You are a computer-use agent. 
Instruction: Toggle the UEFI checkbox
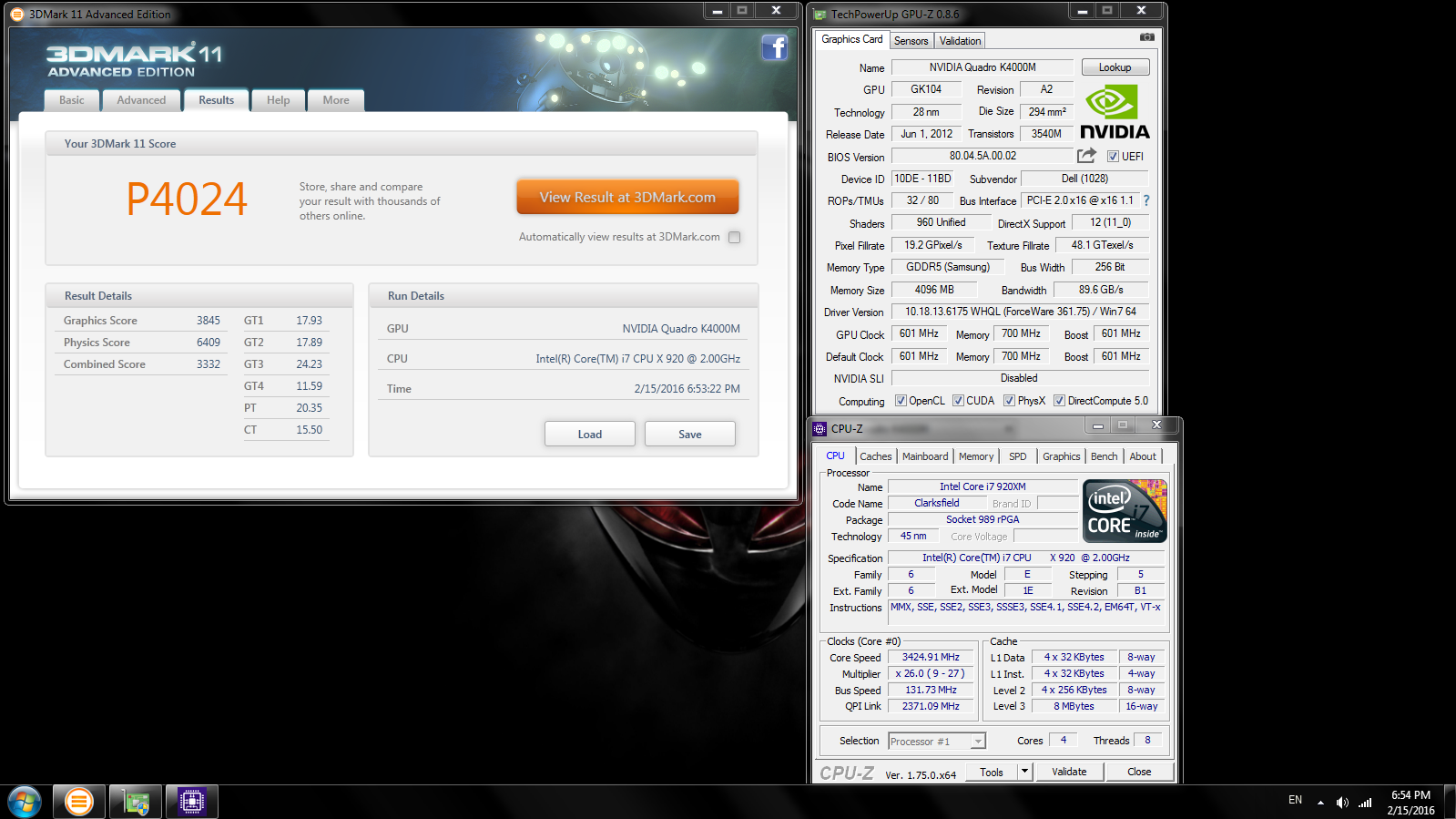(x=1113, y=157)
